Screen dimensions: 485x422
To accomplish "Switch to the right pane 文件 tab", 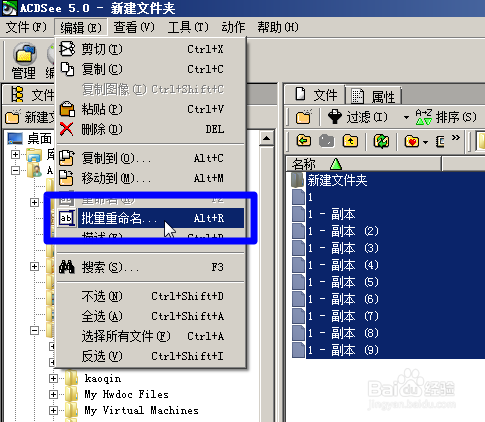I will pyautogui.click(x=315, y=95).
